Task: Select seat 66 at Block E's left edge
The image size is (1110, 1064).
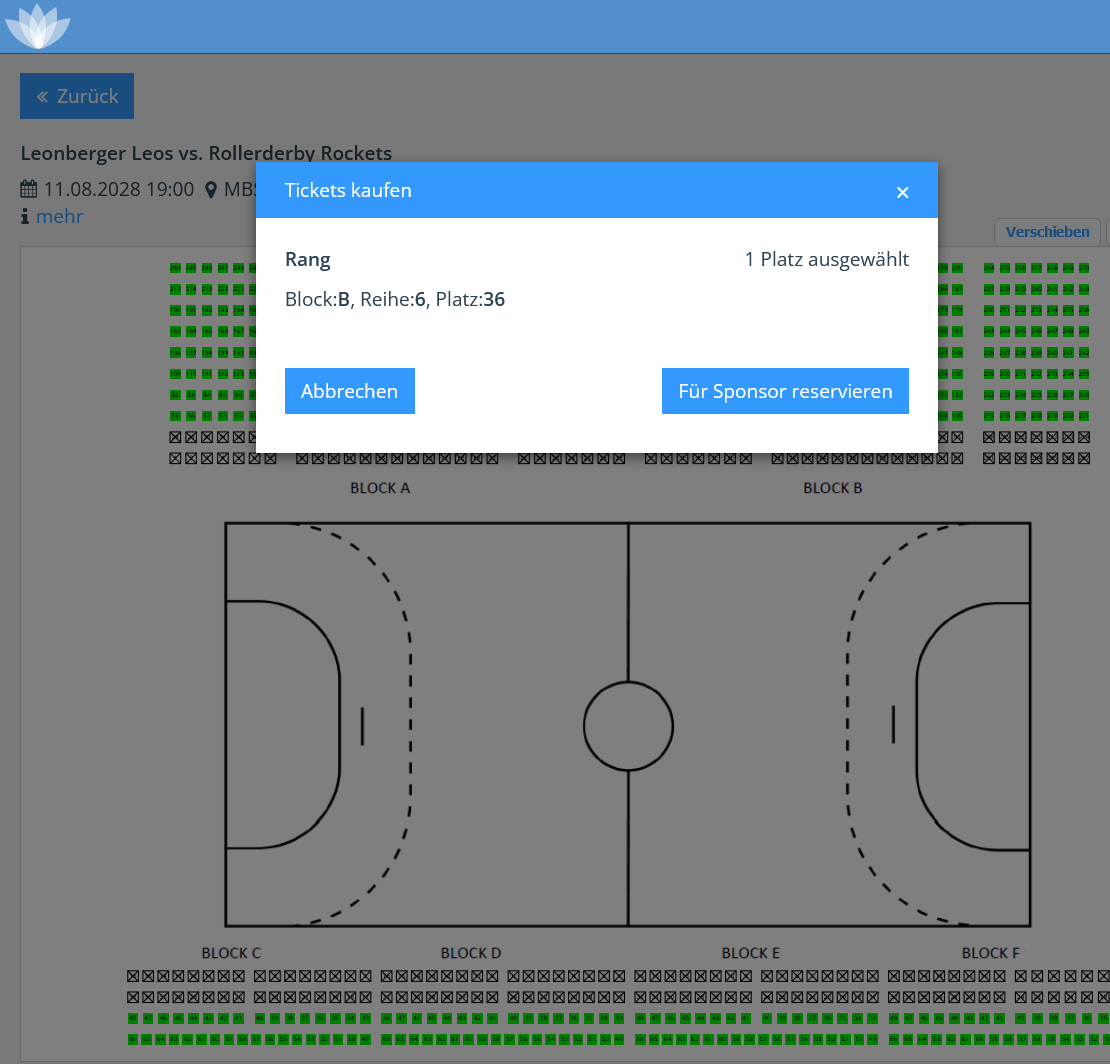Action: (640, 1040)
